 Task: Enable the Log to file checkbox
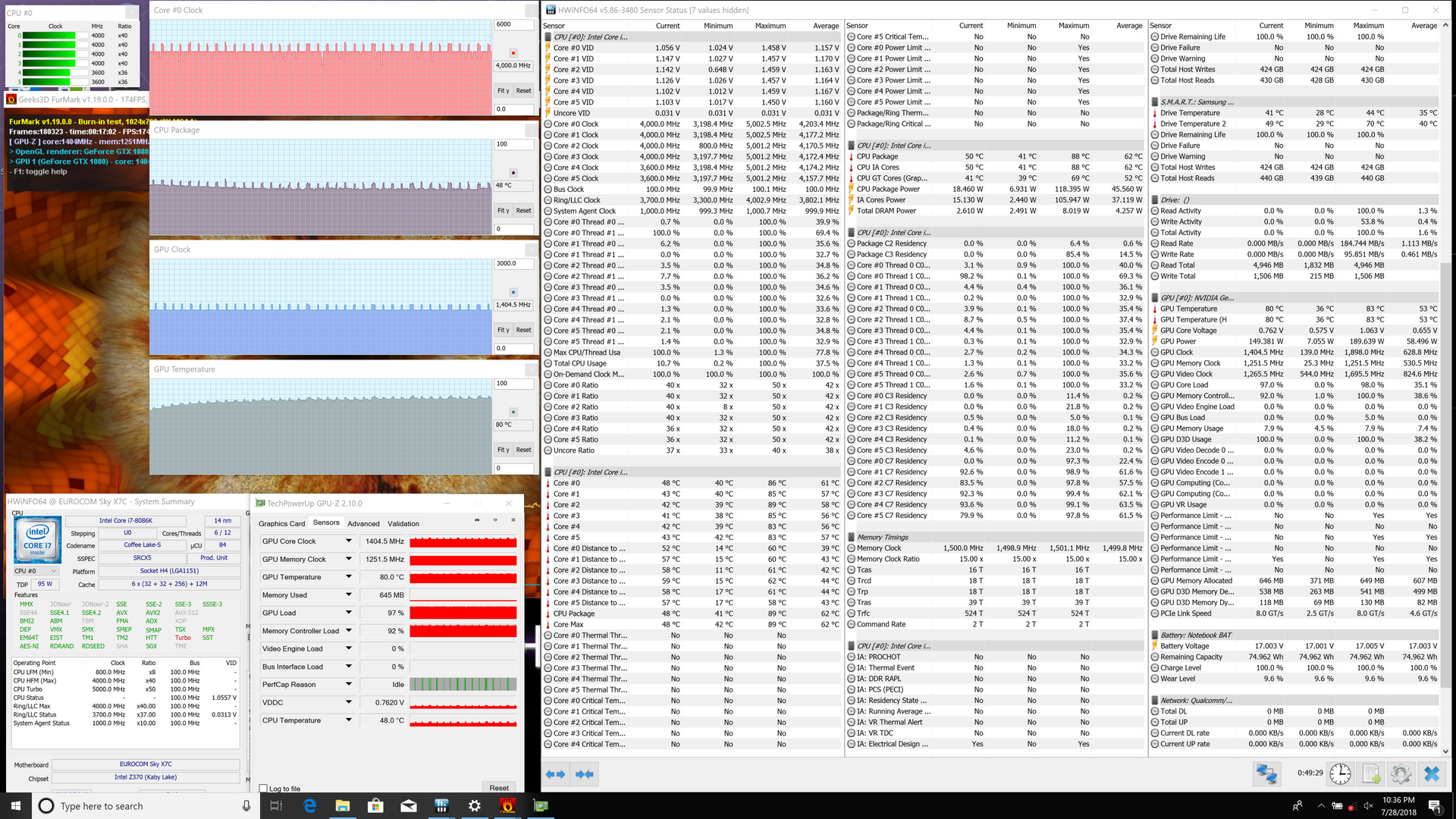263,789
